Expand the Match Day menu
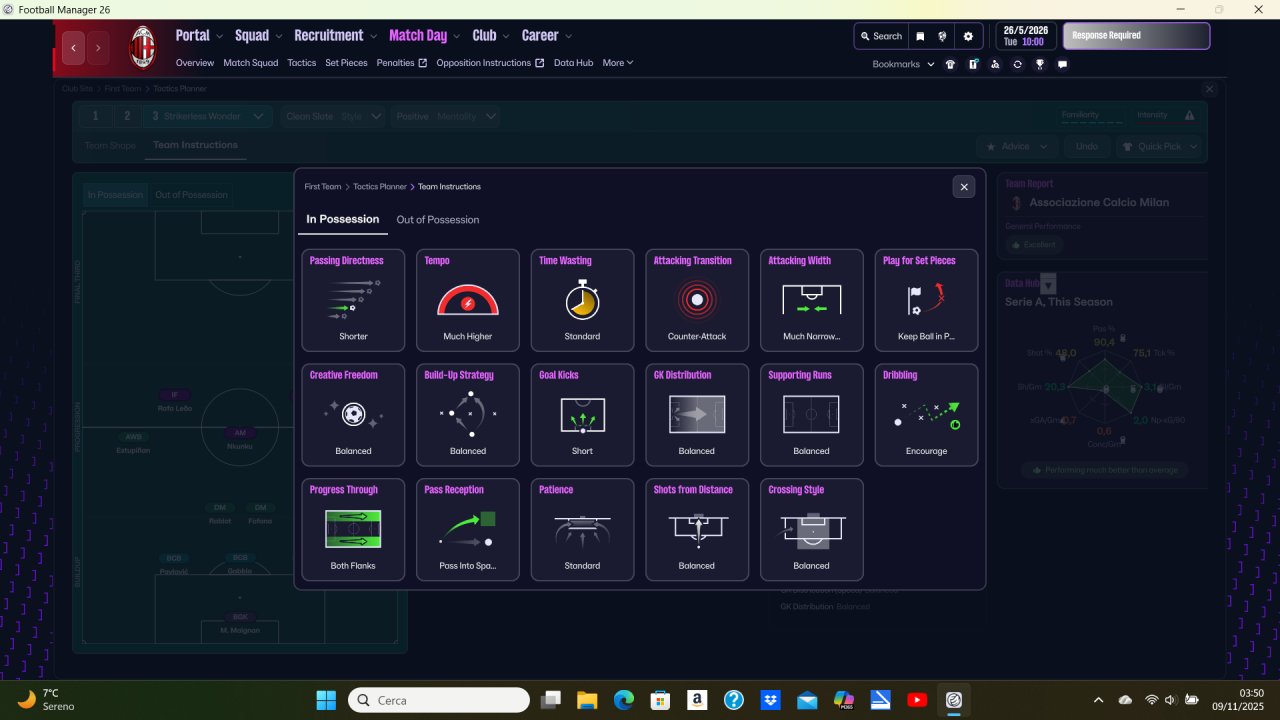 pos(424,36)
